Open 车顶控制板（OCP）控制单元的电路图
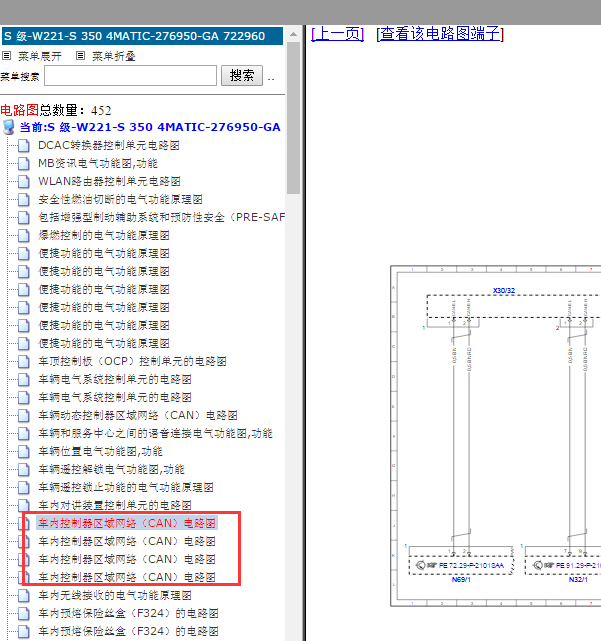The width and height of the screenshot is (601, 641). point(132,361)
